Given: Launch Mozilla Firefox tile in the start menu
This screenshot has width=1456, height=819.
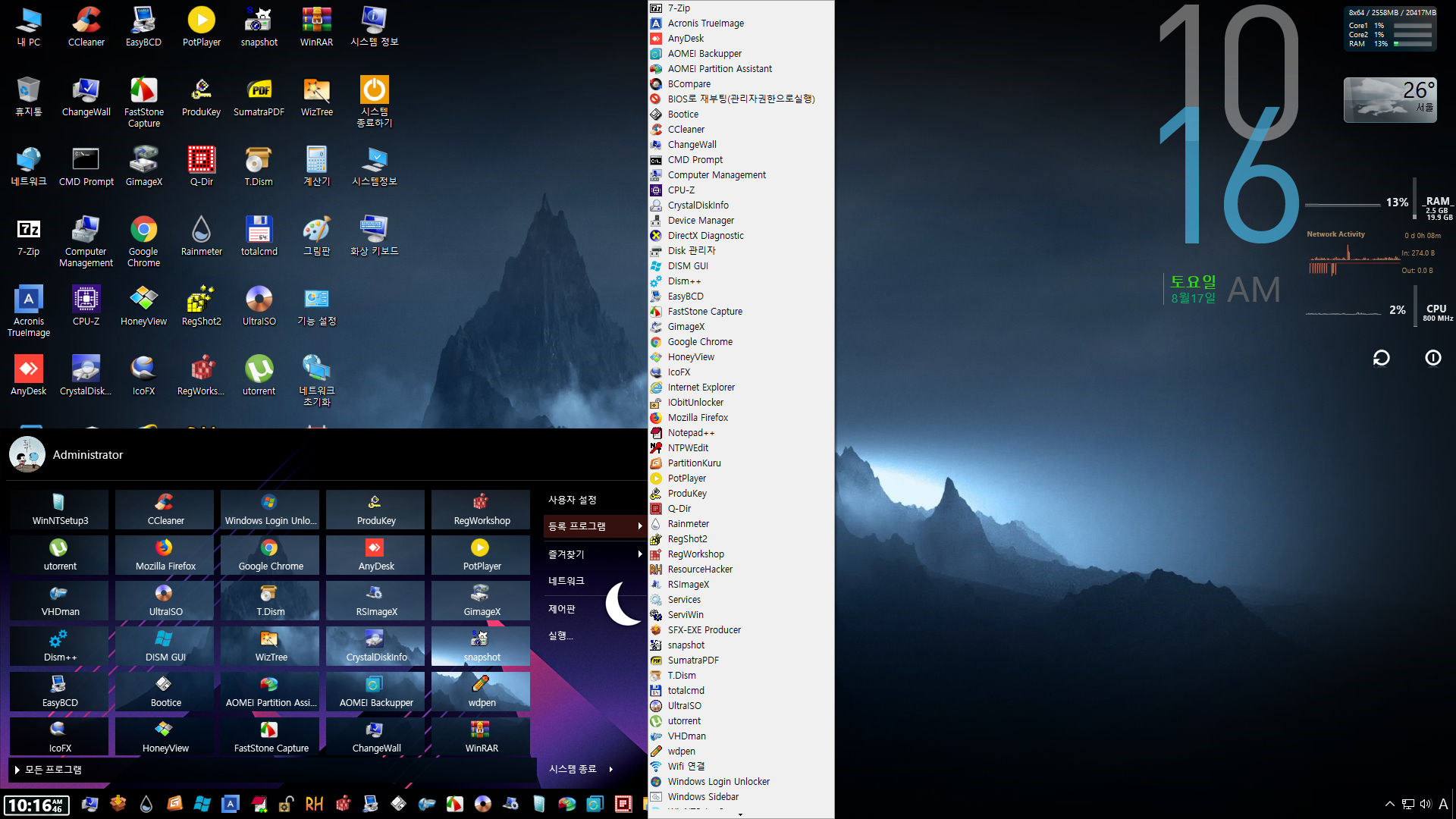Looking at the screenshot, I should coord(165,555).
